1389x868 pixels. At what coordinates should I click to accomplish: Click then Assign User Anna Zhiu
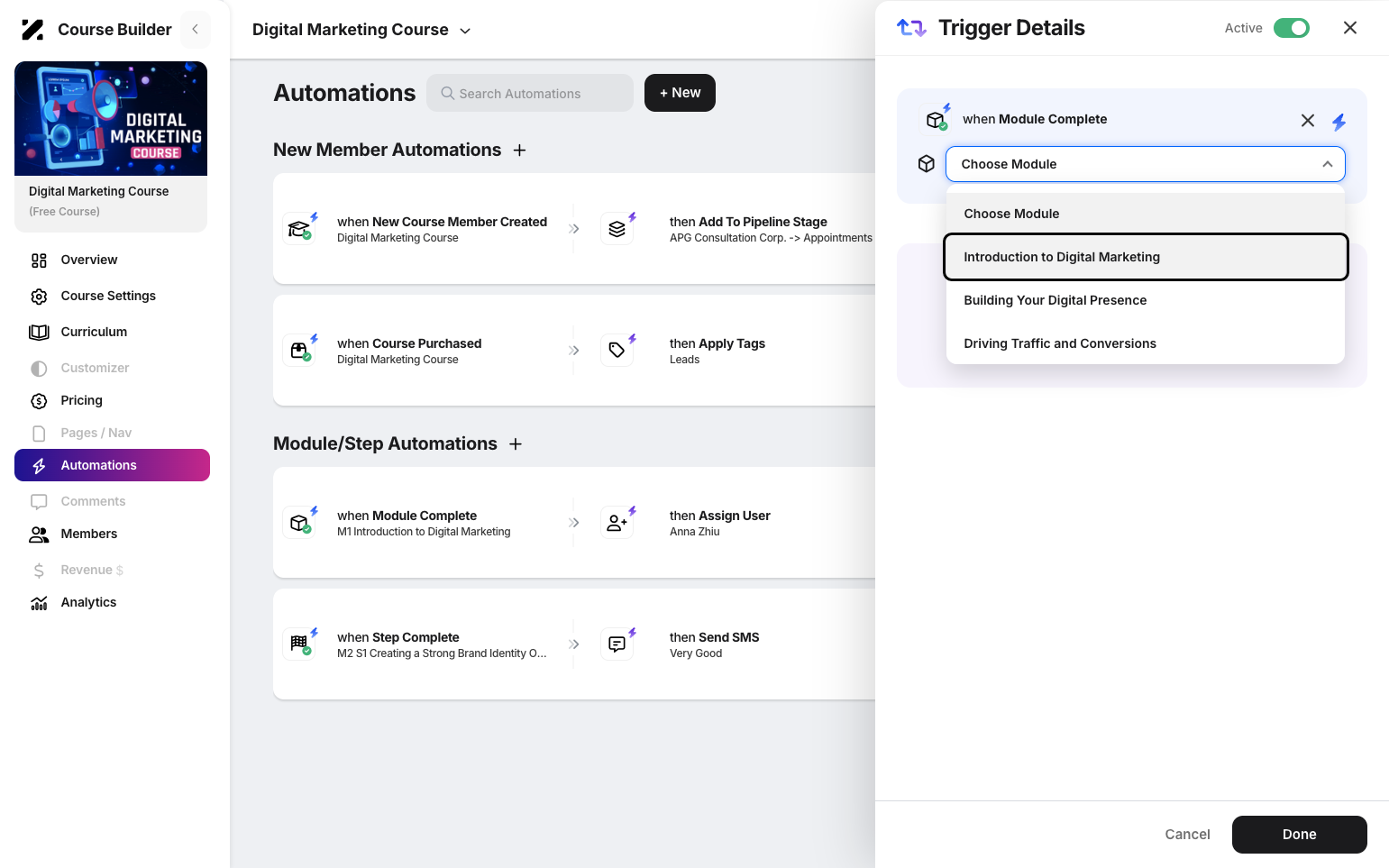pyautogui.click(x=719, y=523)
